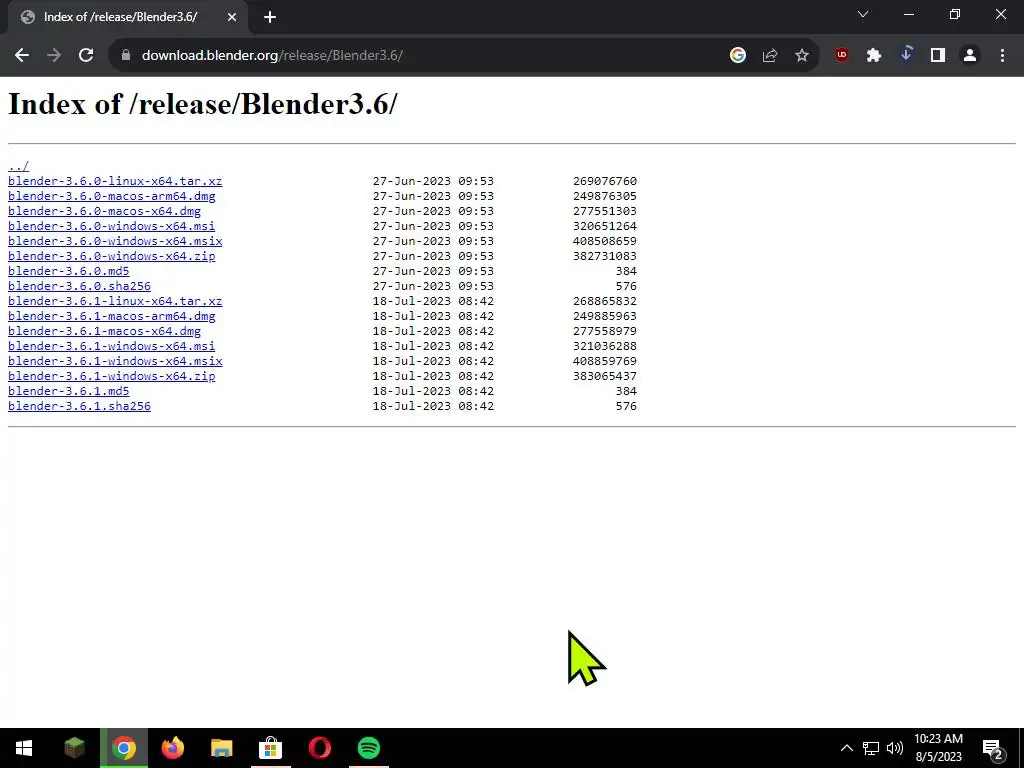Open Spotify from the taskbar
This screenshot has height=768, width=1024.
(x=369, y=748)
